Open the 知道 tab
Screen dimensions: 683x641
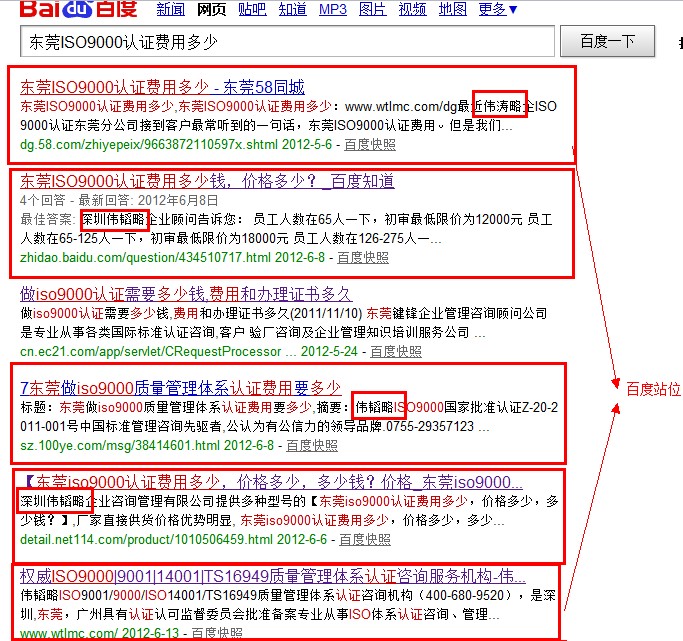tap(292, 10)
